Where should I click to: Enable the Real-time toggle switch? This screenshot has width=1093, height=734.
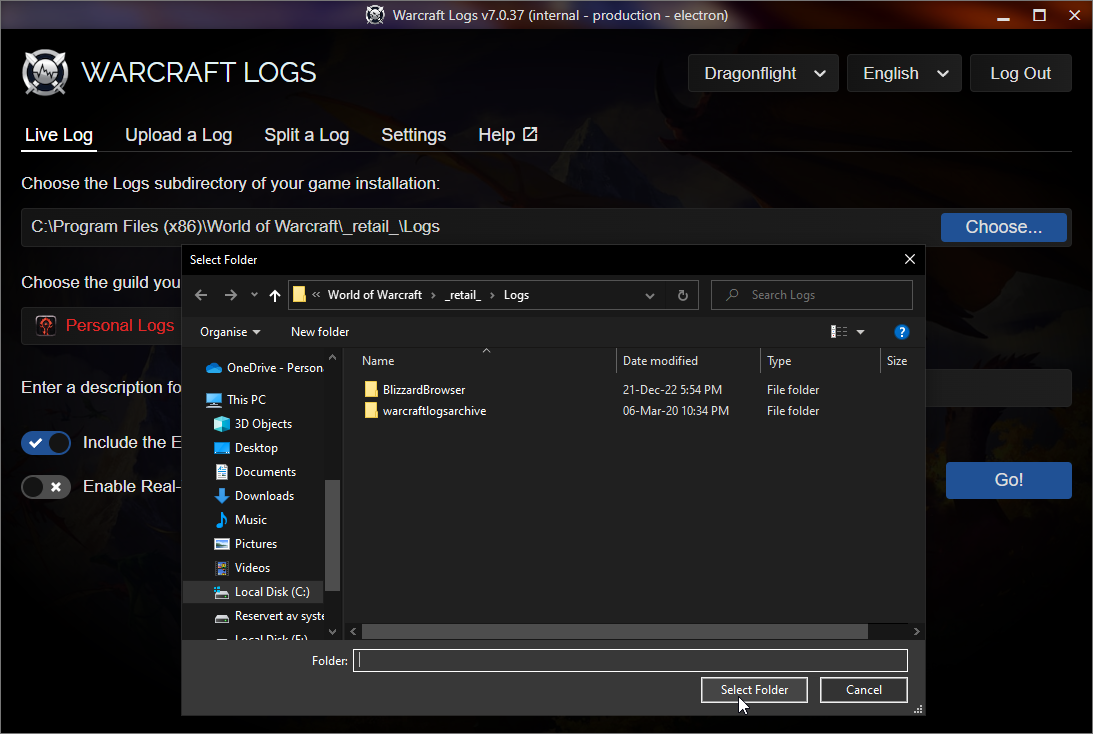coord(46,487)
